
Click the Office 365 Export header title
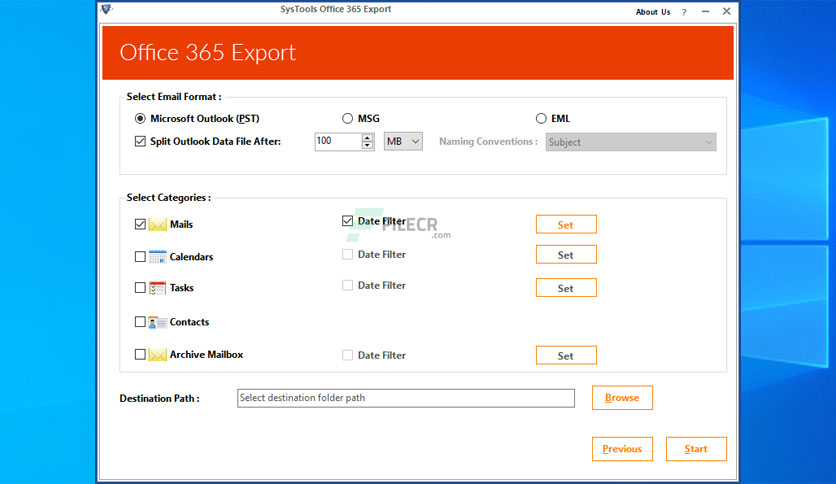click(x=207, y=52)
